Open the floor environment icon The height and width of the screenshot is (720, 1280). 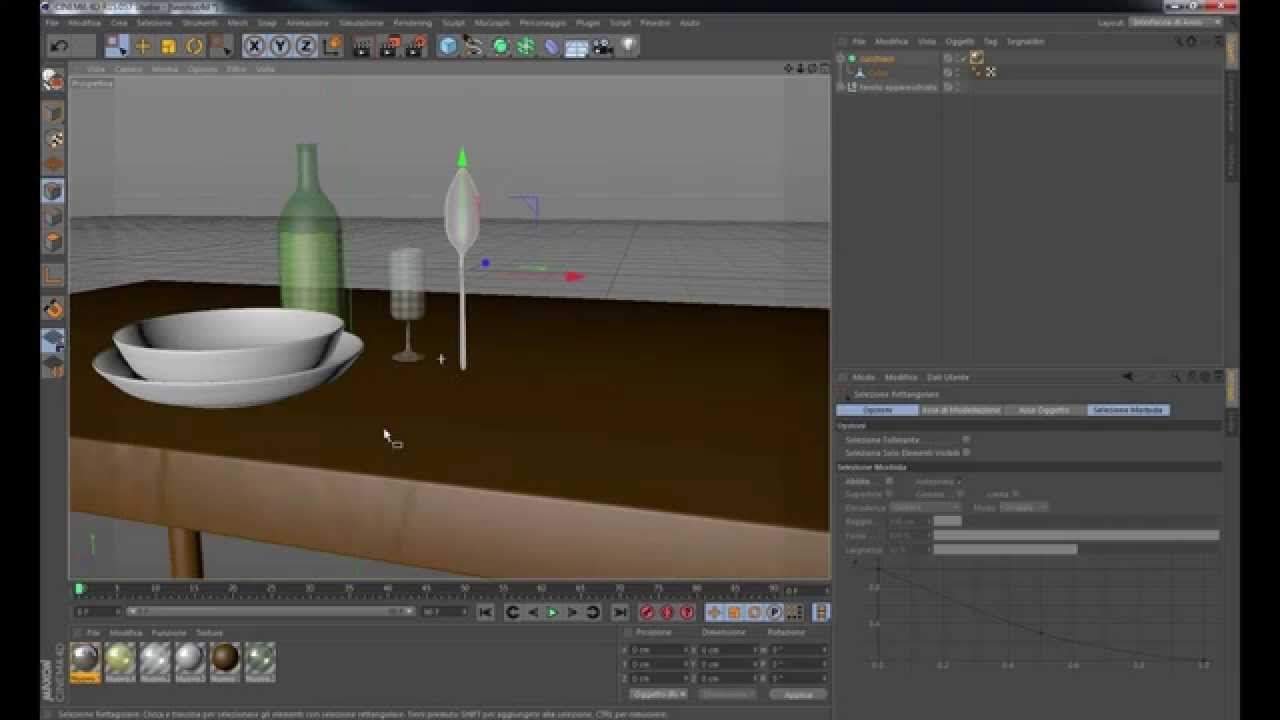pyautogui.click(x=576, y=47)
